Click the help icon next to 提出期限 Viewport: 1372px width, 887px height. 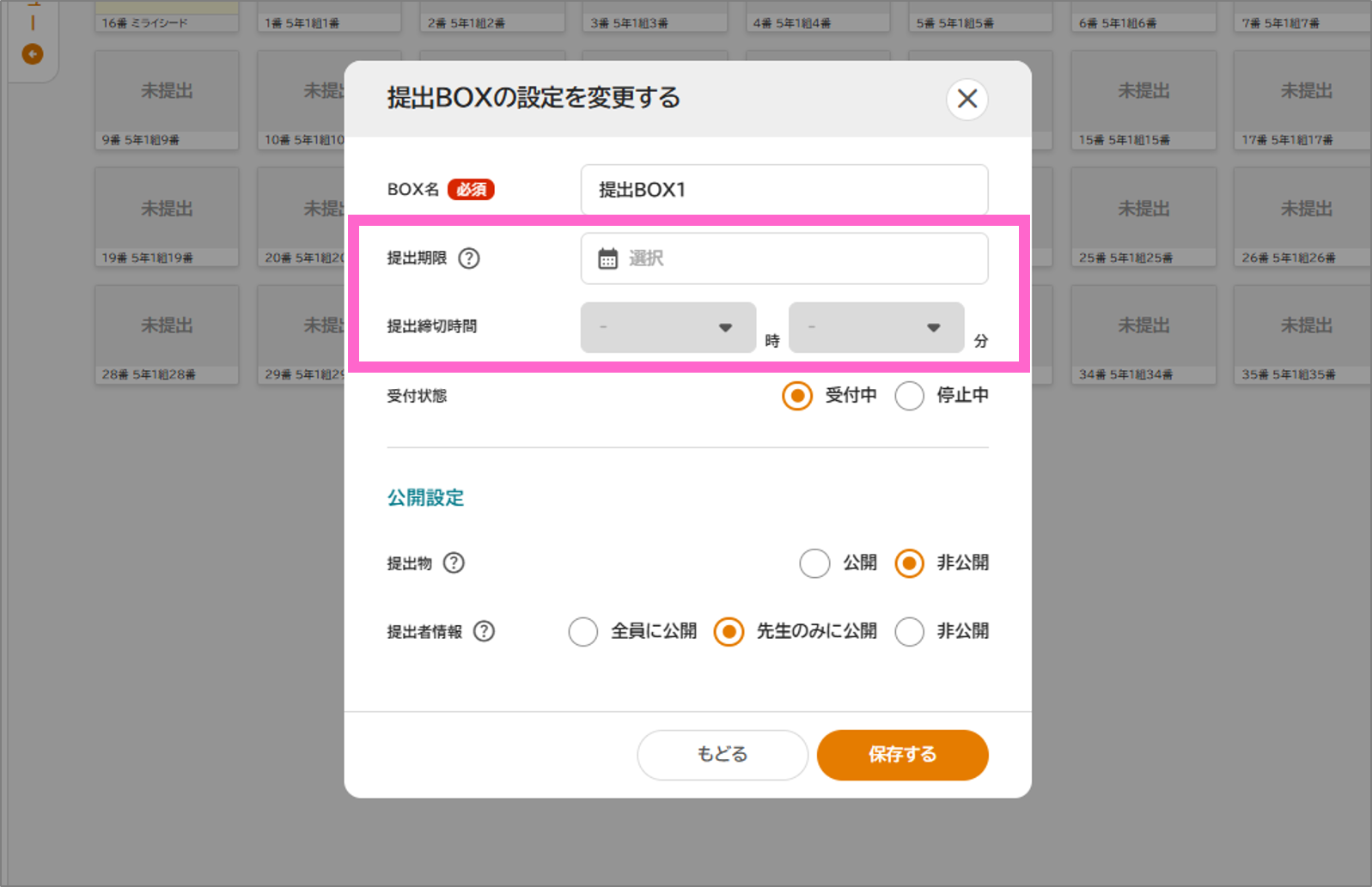[x=468, y=258]
